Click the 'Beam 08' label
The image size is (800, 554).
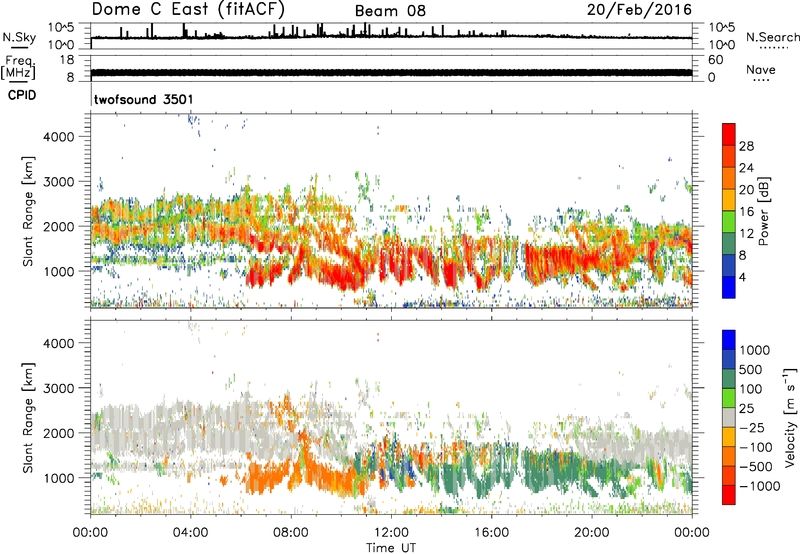pos(390,11)
